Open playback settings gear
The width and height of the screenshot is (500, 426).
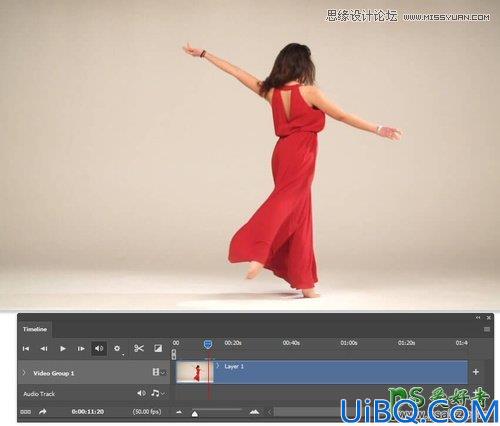tap(117, 349)
